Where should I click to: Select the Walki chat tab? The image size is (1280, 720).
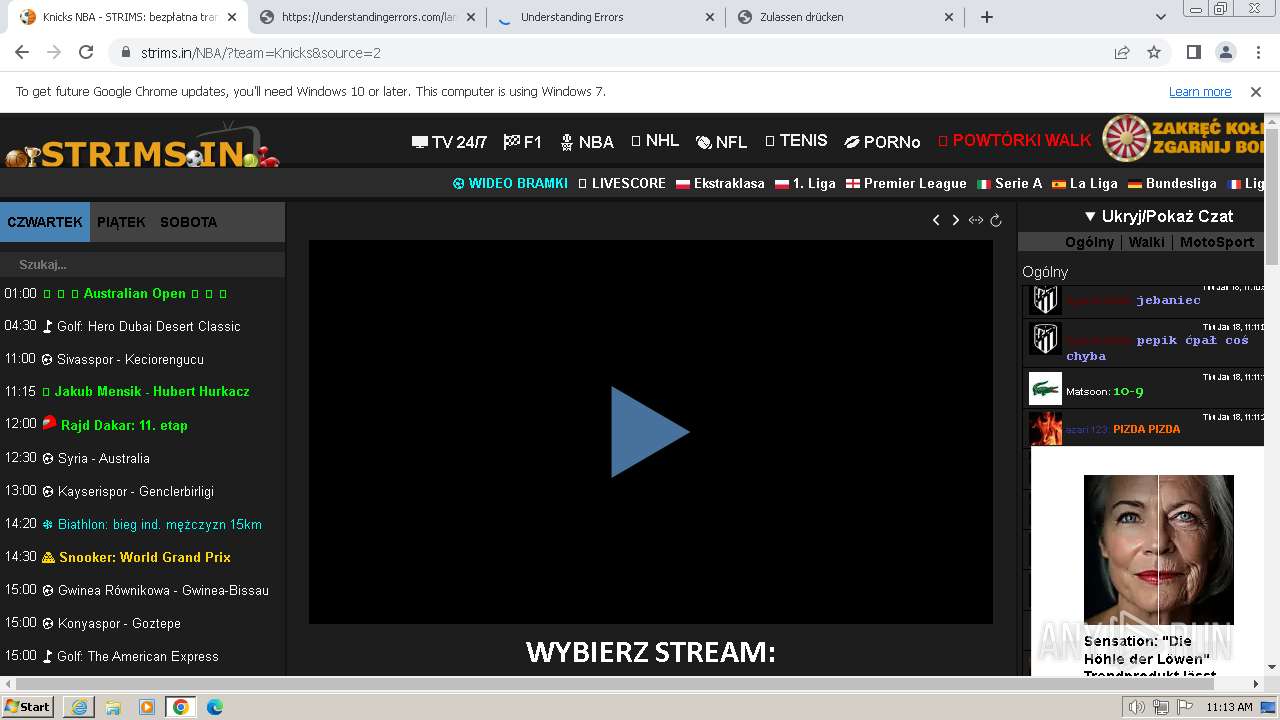click(x=1147, y=242)
